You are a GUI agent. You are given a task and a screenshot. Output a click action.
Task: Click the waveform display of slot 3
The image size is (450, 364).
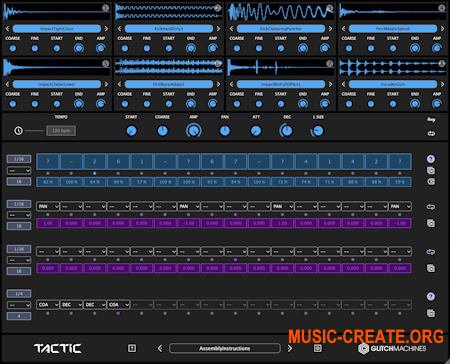281,12
